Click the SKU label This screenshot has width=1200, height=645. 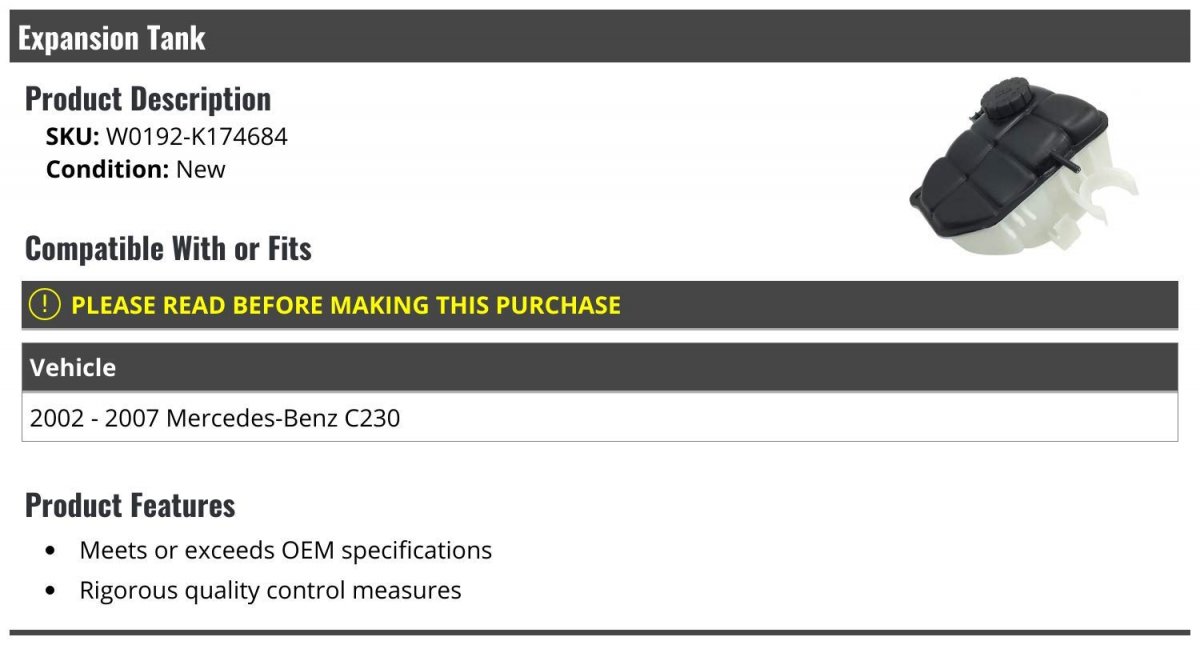(72, 137)
